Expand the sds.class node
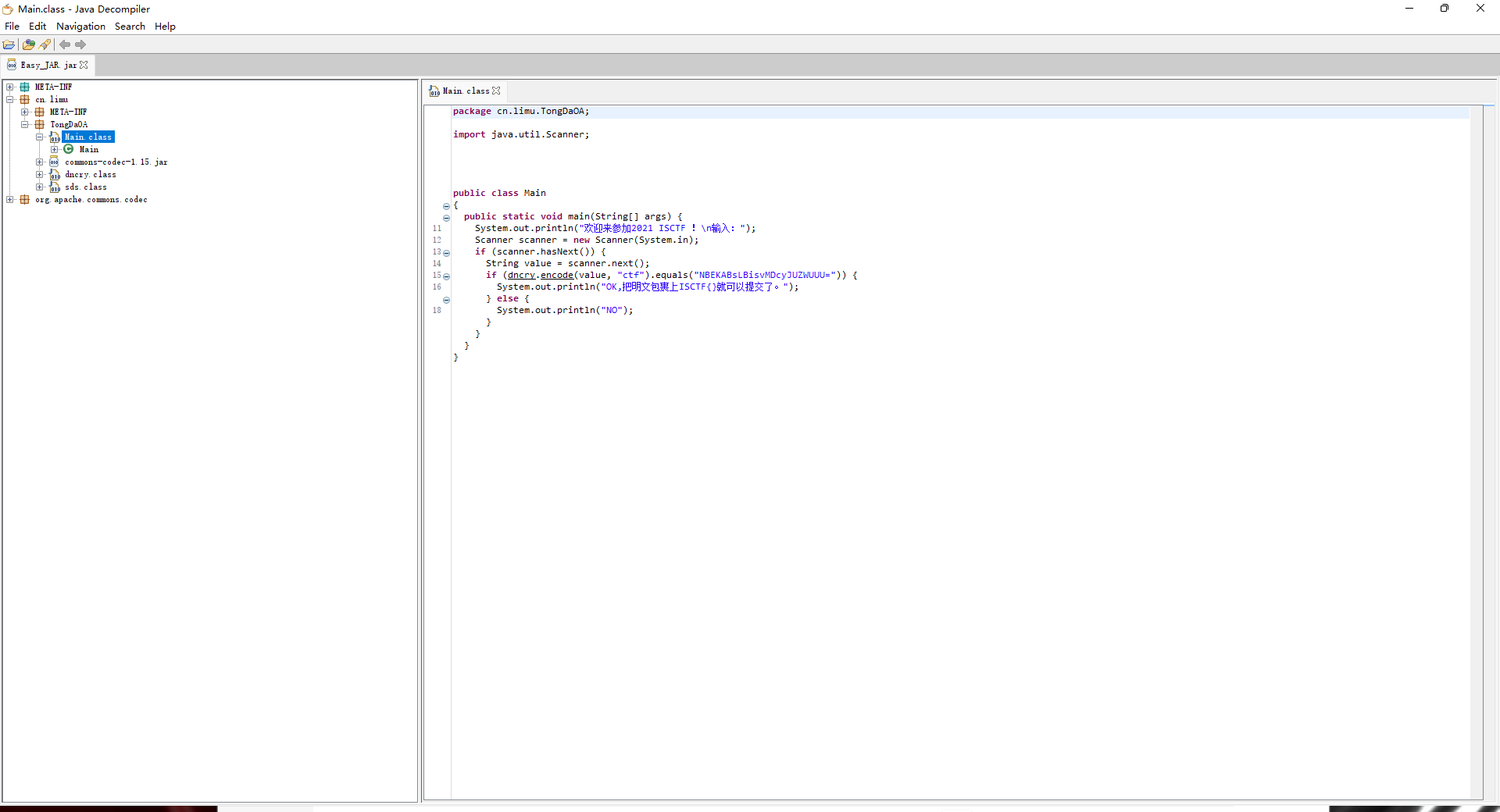Screen dimensions: 1500x812 pos(40,187)
